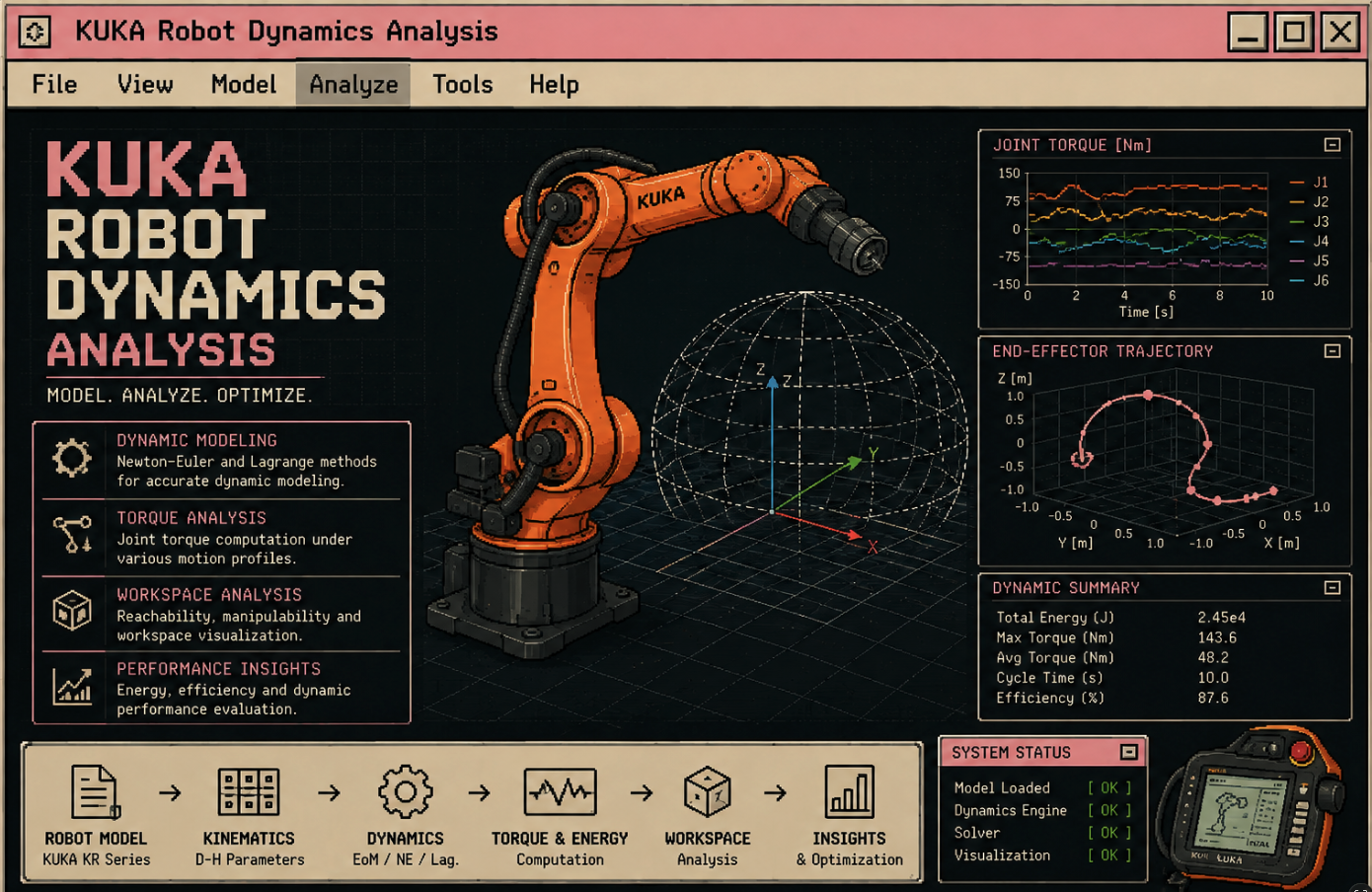This screenshot has width=1372, height=892.
Task: Click the arrow between Kinematics and Dynamics
Action: tap(329, 792)
